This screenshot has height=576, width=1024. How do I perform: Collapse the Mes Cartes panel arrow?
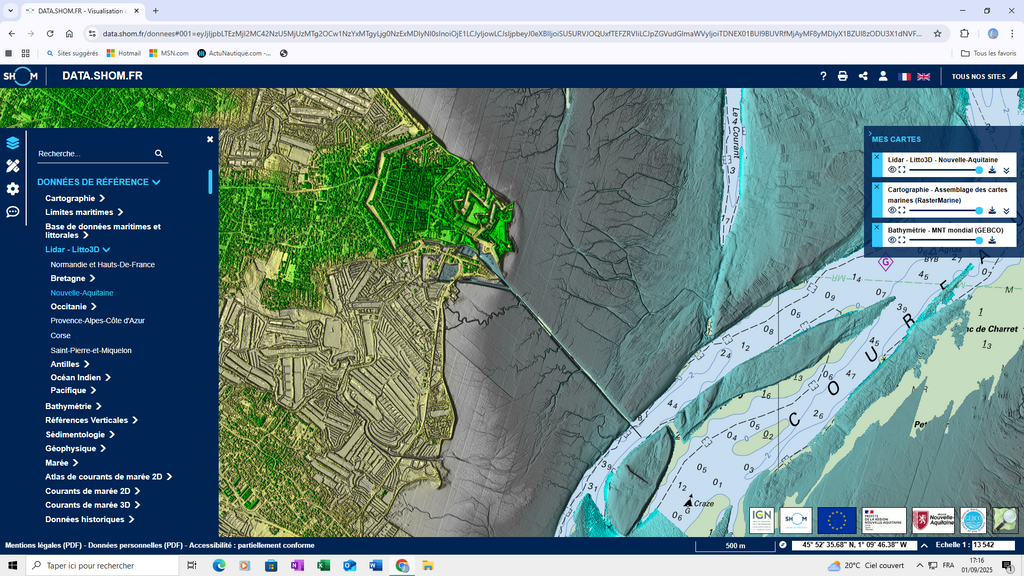[x=870, y=133]
